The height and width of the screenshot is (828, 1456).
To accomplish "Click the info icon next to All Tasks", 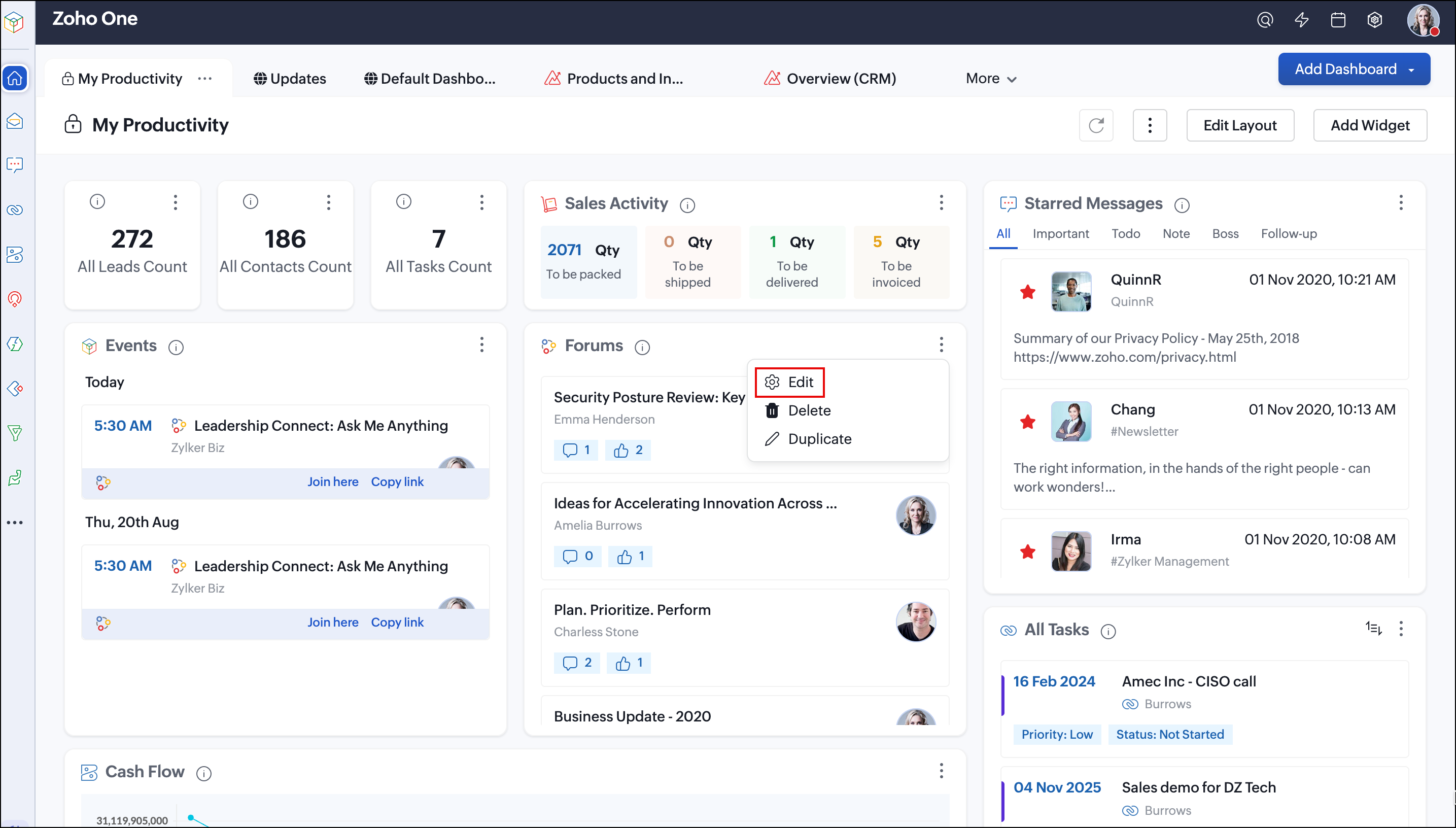I will (1107, 631).
